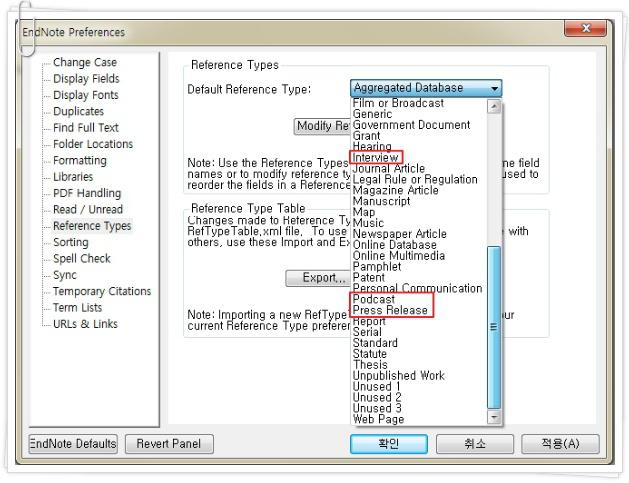Go to Spell Check settings
The height and width of the screenshot is (483, 629).
[82, 258]
